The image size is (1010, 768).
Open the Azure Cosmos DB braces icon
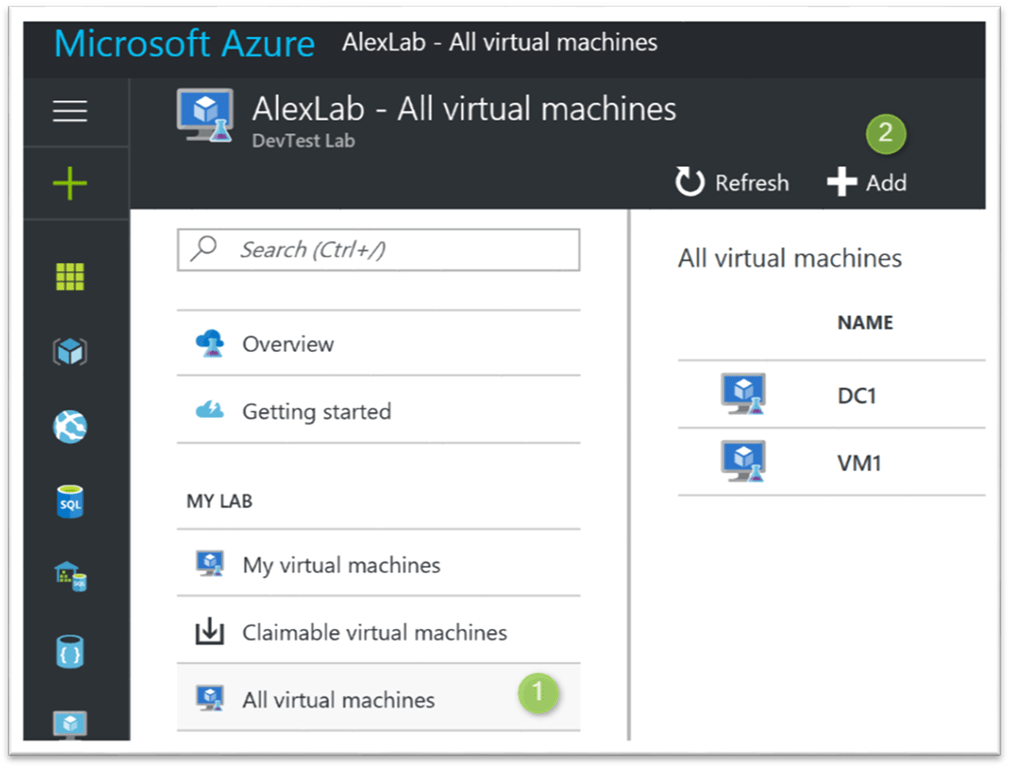(x=70, y=652)
